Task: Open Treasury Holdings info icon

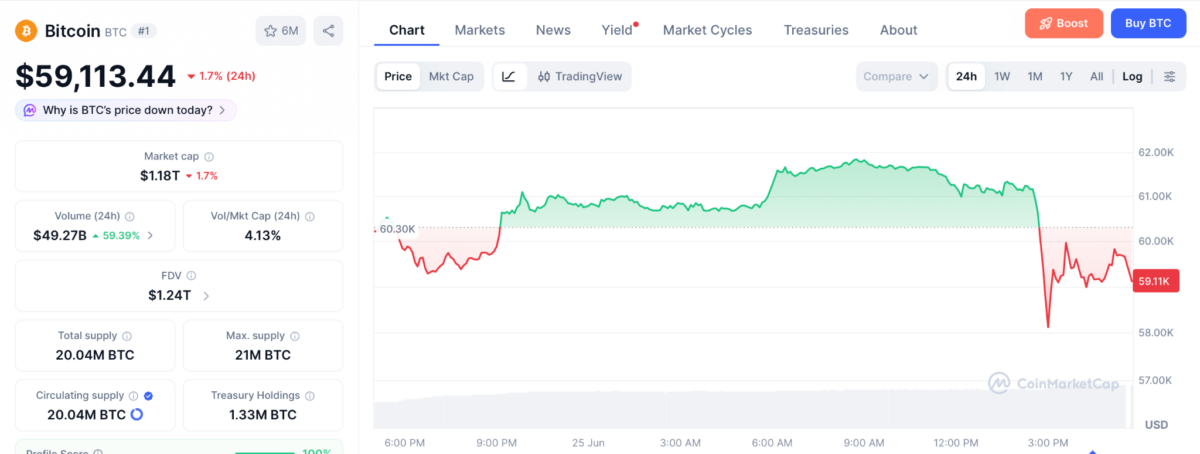Action: (310, 396)
